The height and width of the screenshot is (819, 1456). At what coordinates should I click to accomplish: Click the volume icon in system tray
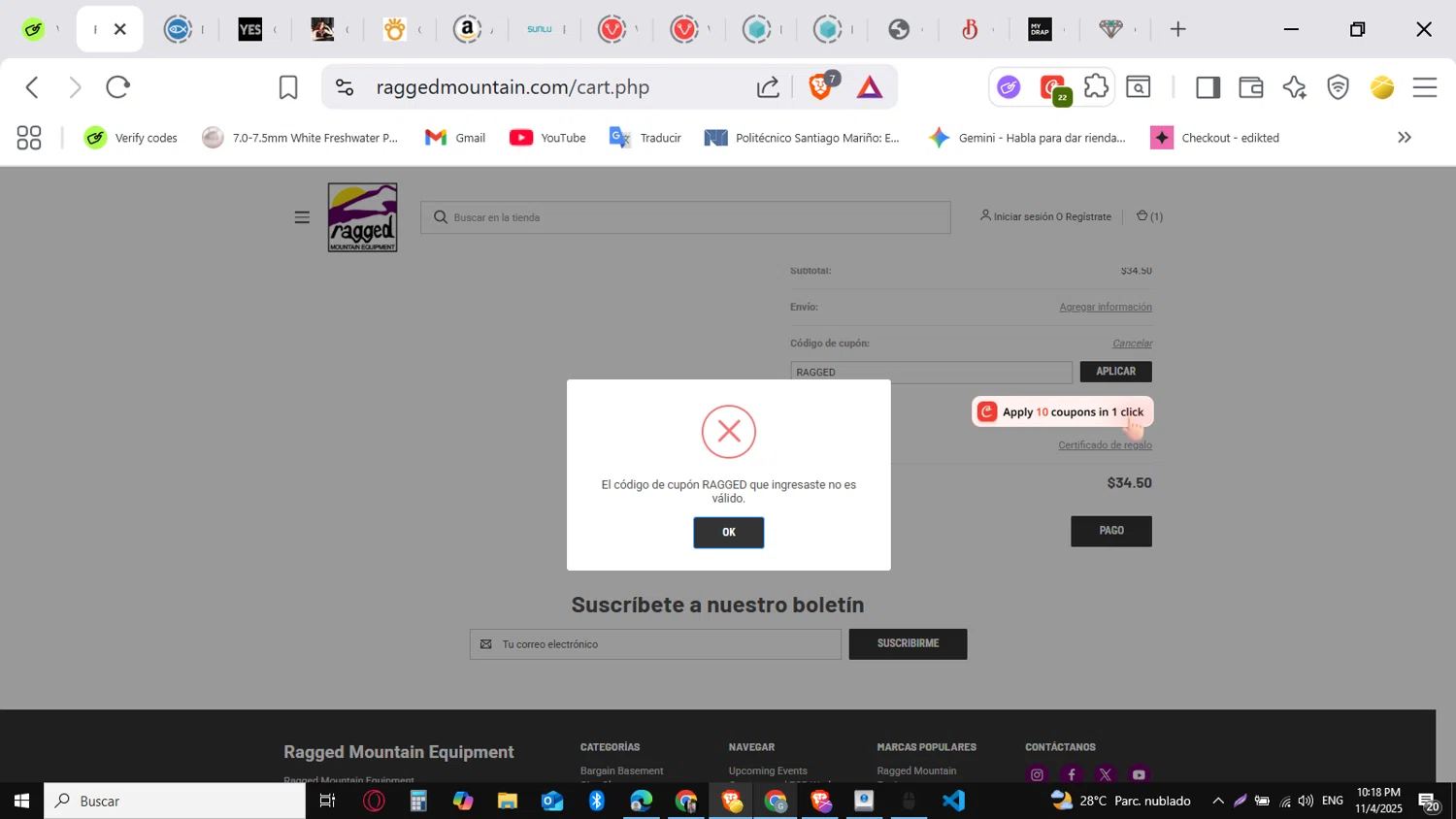(1307, 801)
